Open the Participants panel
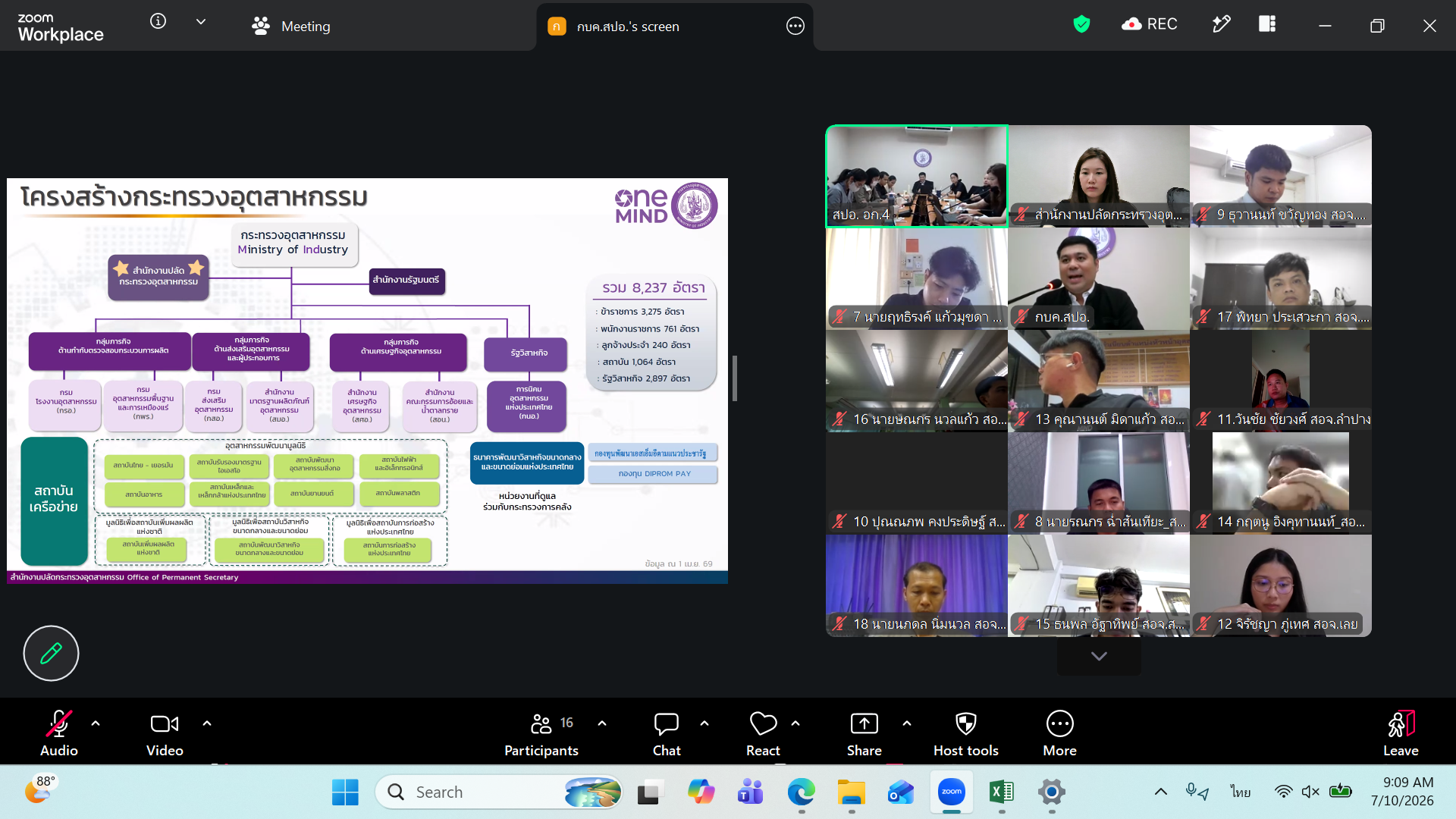This screenshot has width=1456, height=819. (541, 733)
